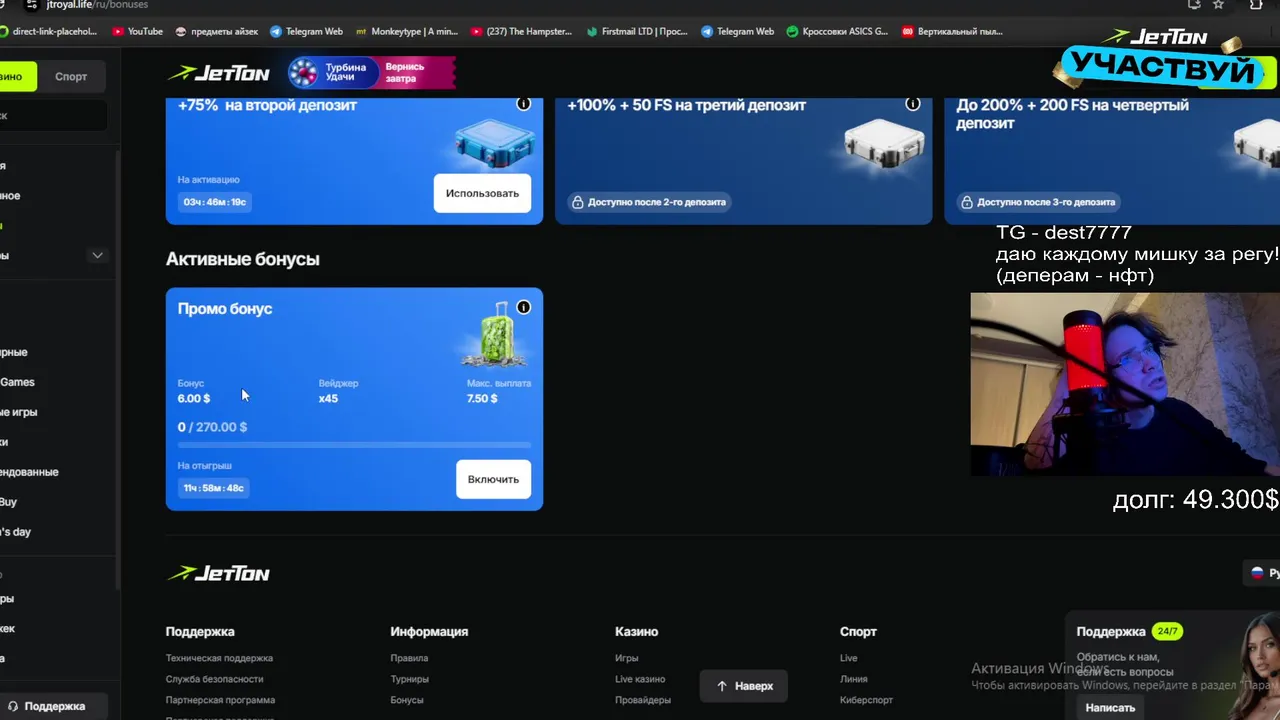The height and width of the screenshot is (720, 1280).
Task: Open the (237) The Hampster bookmark
Action: click(x=521, y=31)
